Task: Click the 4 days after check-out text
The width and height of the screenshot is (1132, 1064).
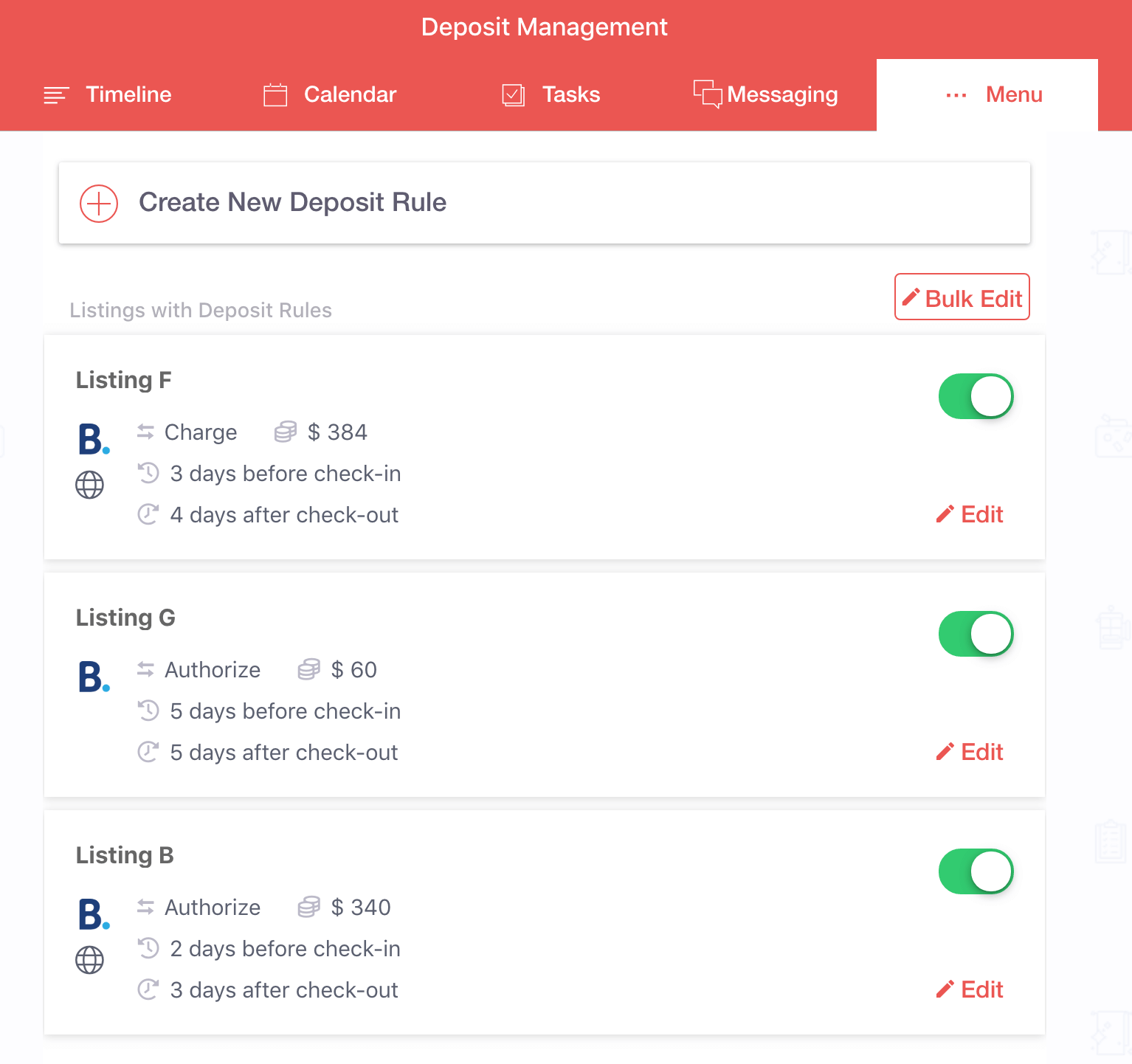Action: 284,515
